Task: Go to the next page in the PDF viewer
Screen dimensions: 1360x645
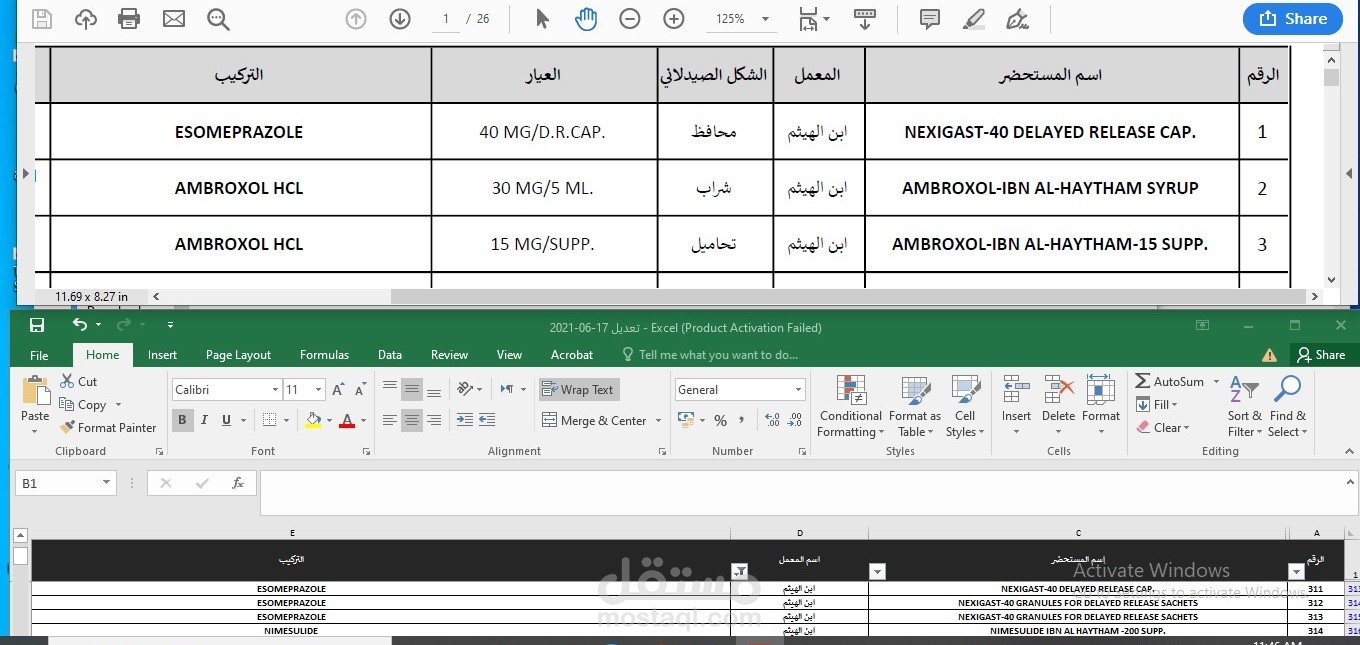Action: (400, 18)
